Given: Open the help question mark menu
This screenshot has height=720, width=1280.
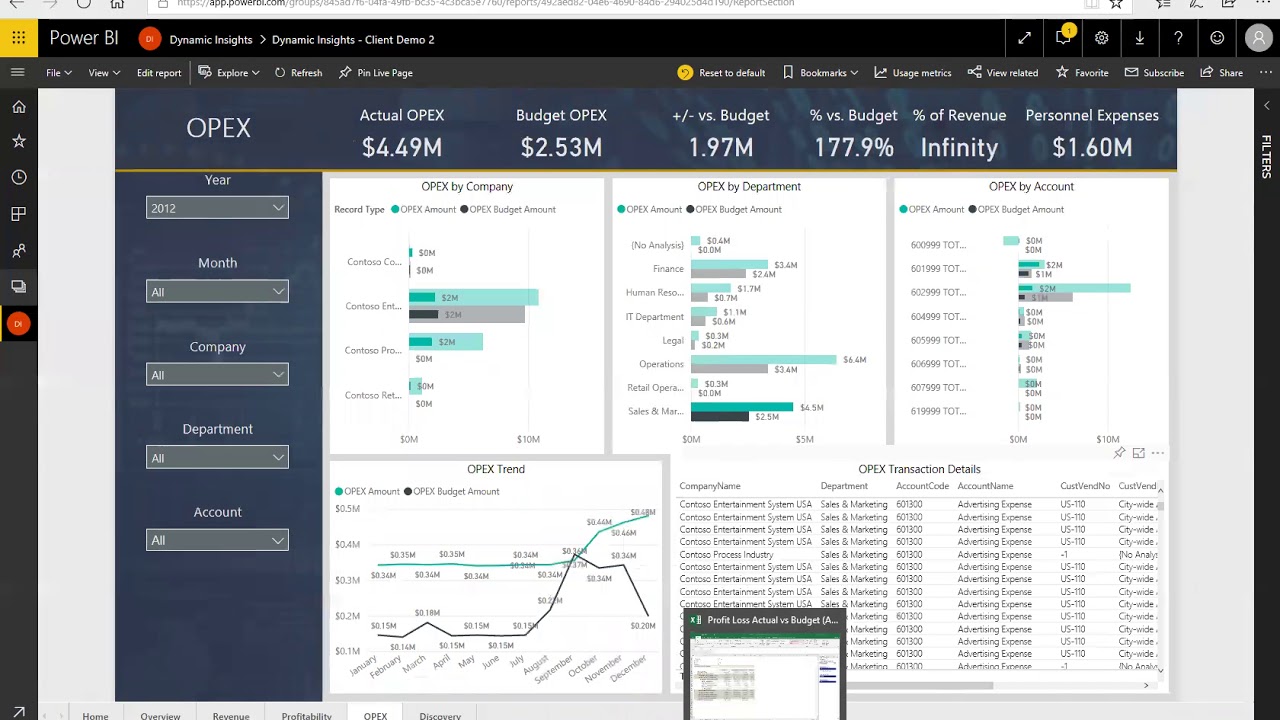Looking at the screenshot, I should pos(1178,39).
